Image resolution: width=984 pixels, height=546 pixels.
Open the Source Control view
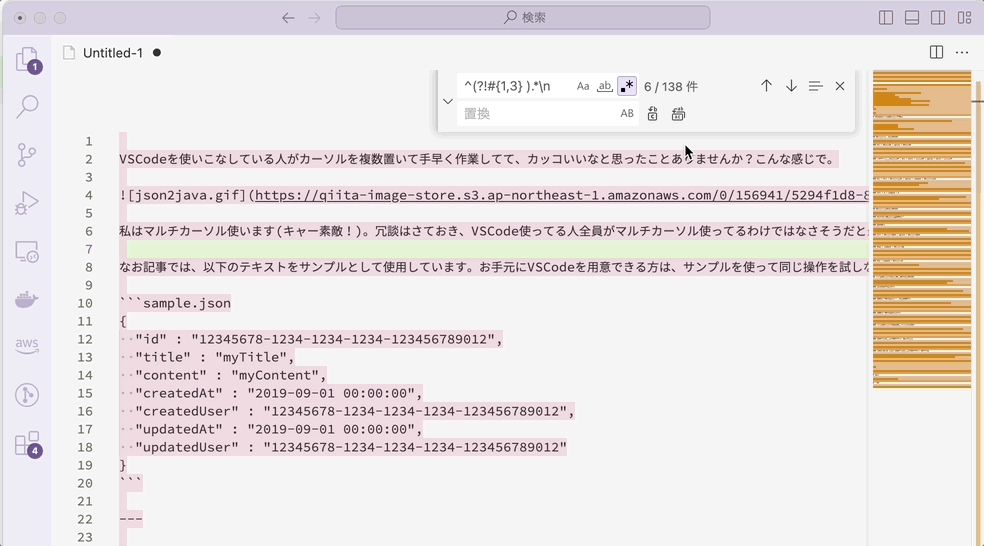click(x=27, y=154)
